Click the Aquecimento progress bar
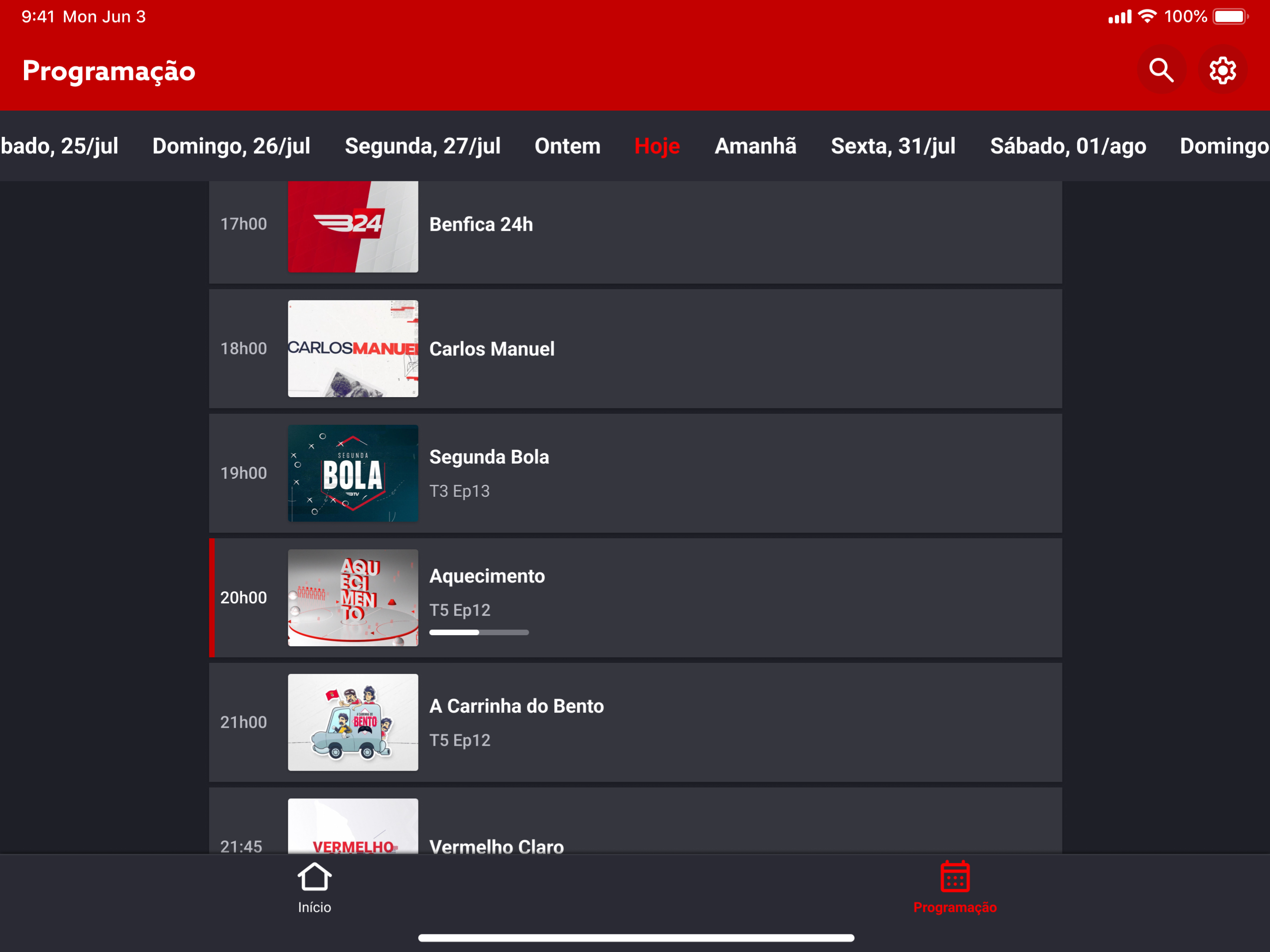This screenshot has width=1270, height=952. click(x=479, y=632)
